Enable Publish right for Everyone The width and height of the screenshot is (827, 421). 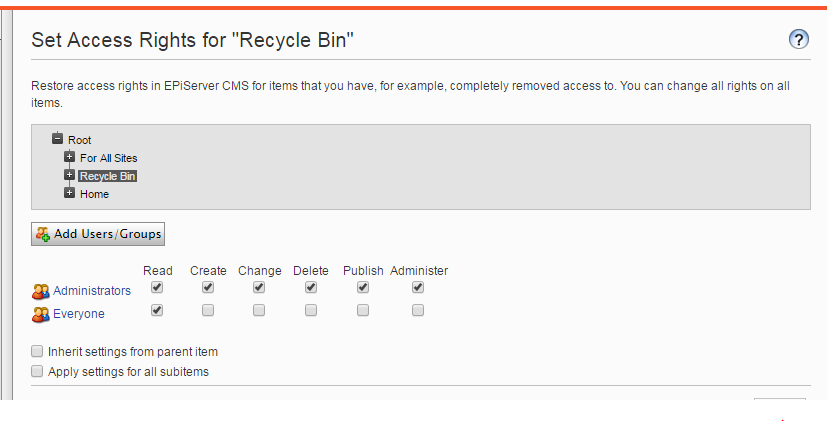pos(363,310)
